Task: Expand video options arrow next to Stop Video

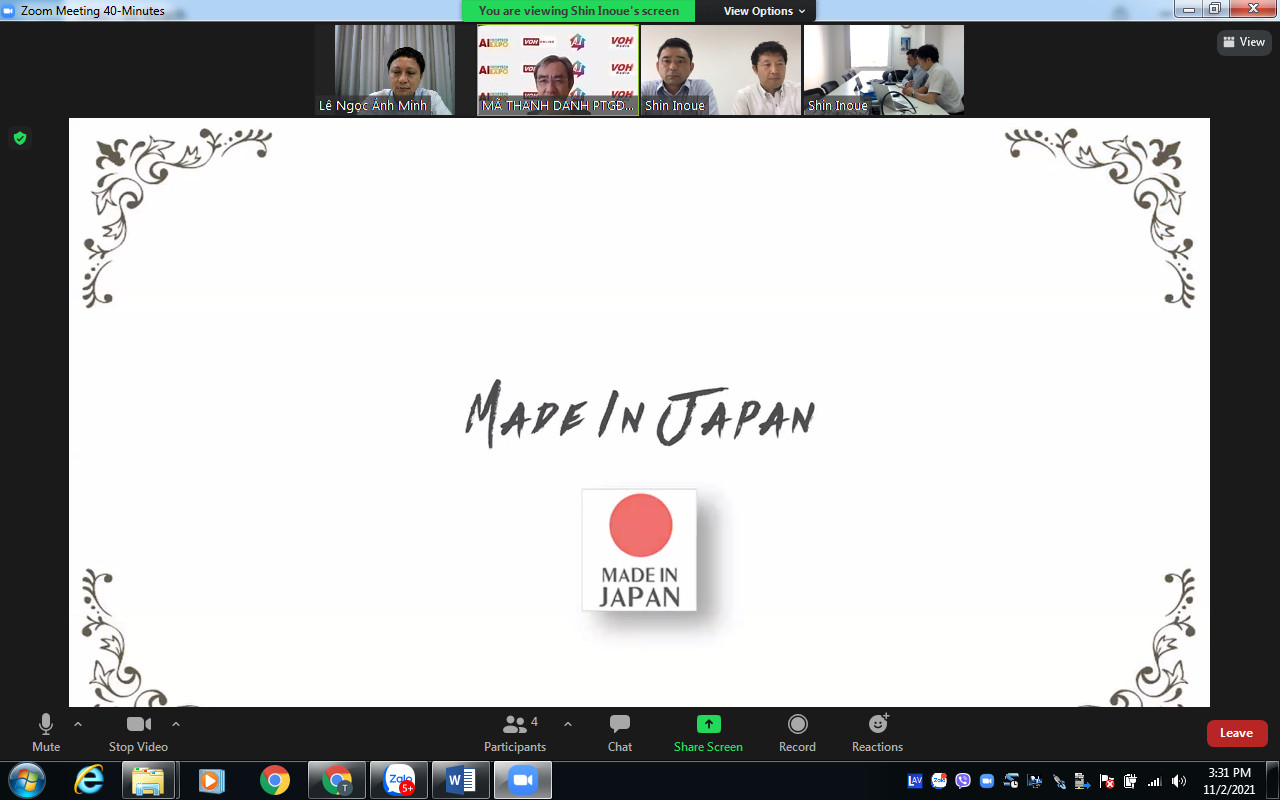Action: pyautogui.click(x=176, y=724)
